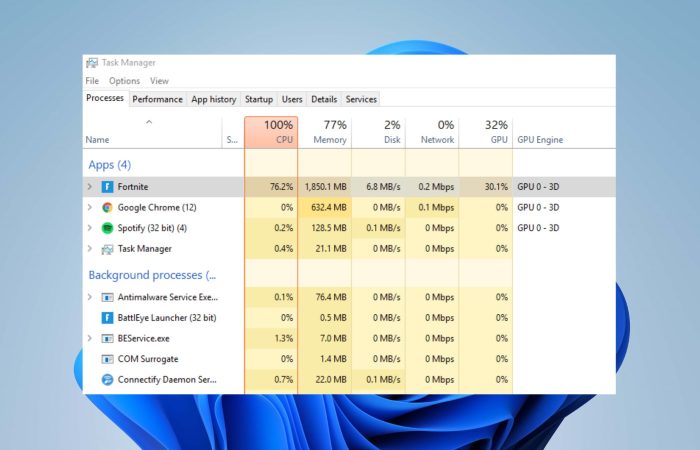Select Spotify (32 bit) (4) row name
The width and height of the screenshot is (700, 450).
coord(152,228)
